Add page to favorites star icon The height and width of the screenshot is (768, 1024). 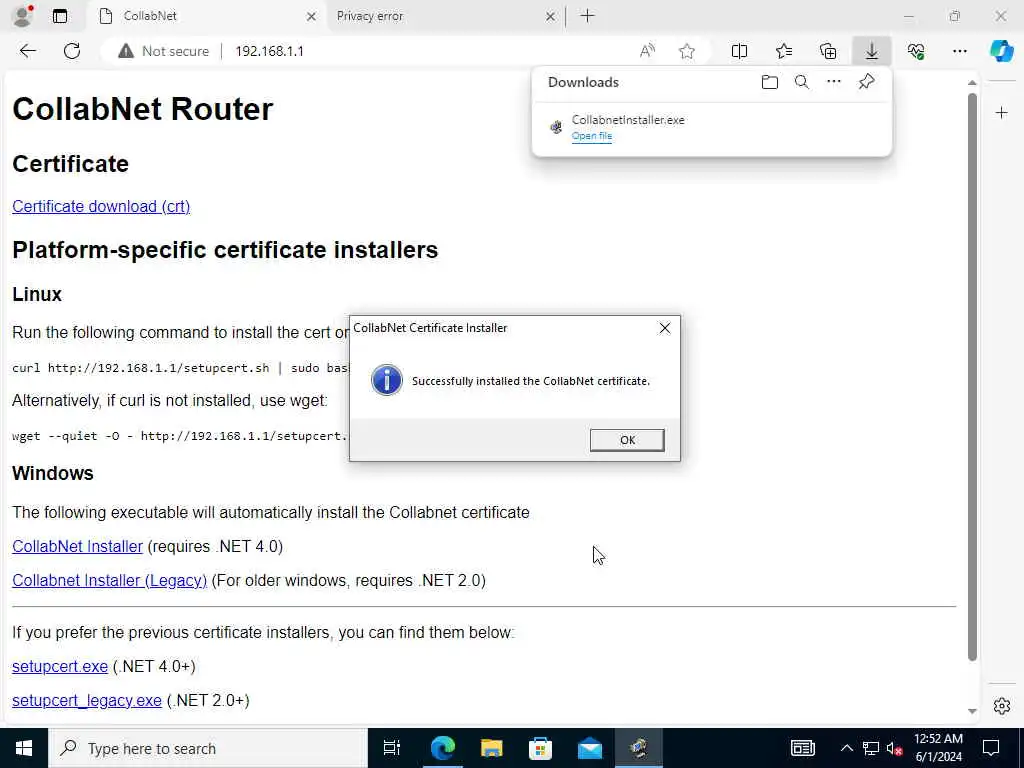click(x=686, y=51)
